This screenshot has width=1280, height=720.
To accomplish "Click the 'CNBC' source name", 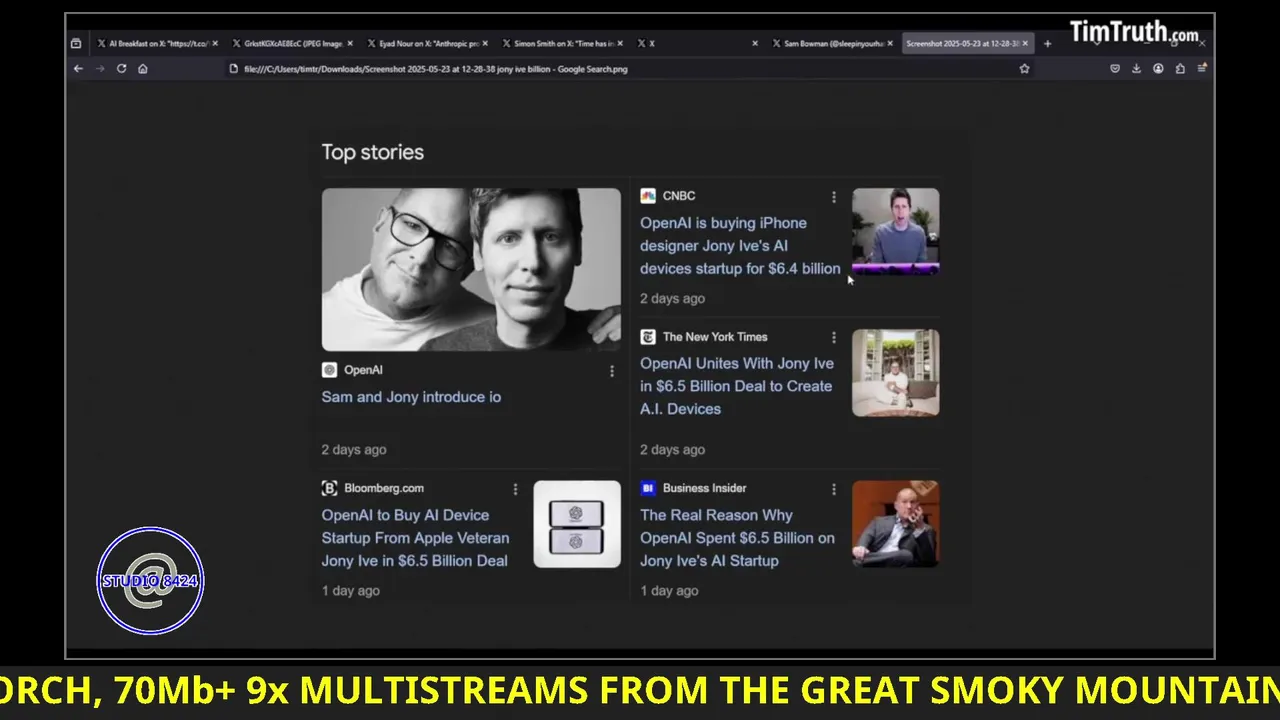I will 679,196.
